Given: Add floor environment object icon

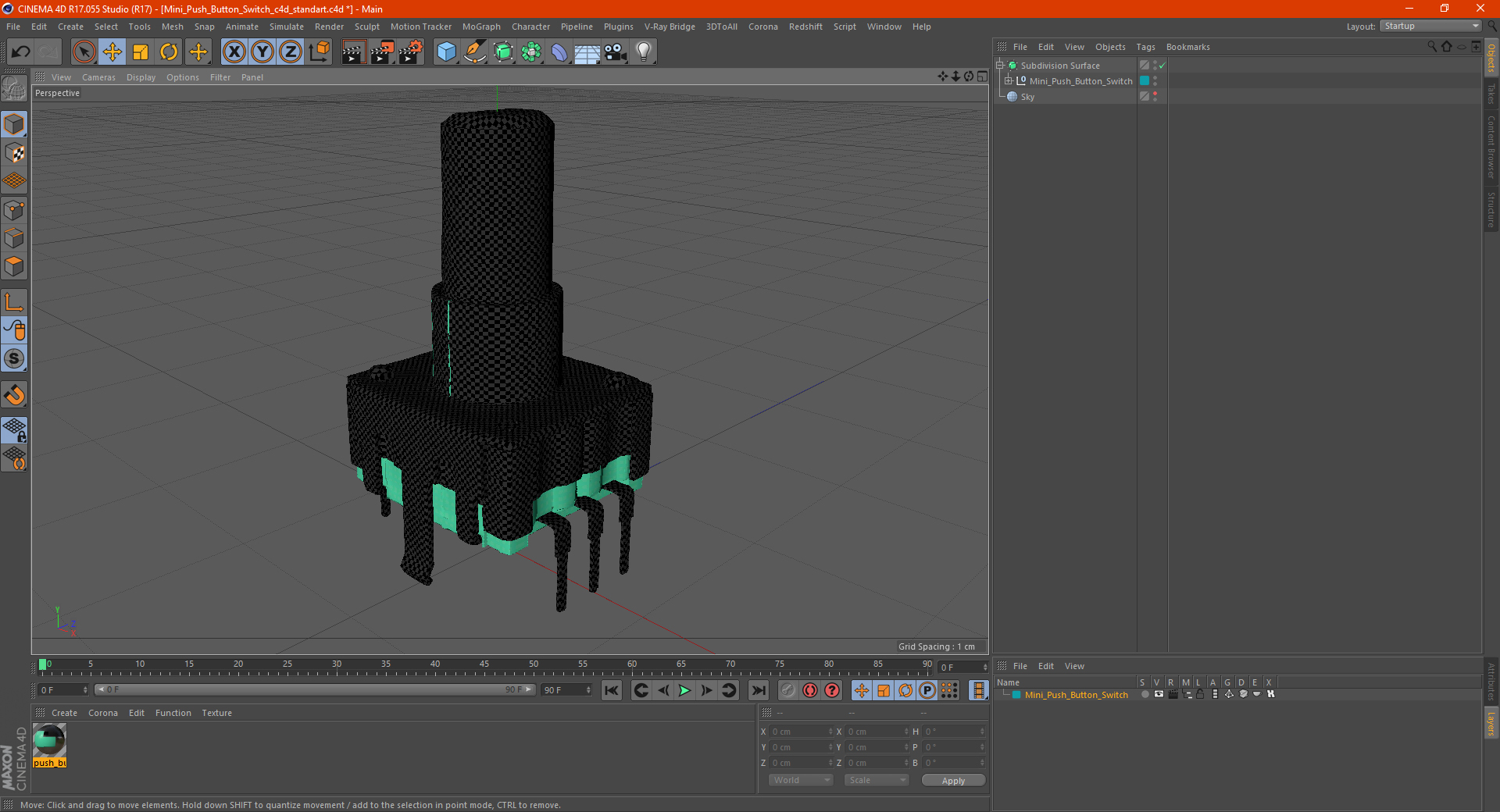Looking at the screenshot, I should tap(587, 52).
